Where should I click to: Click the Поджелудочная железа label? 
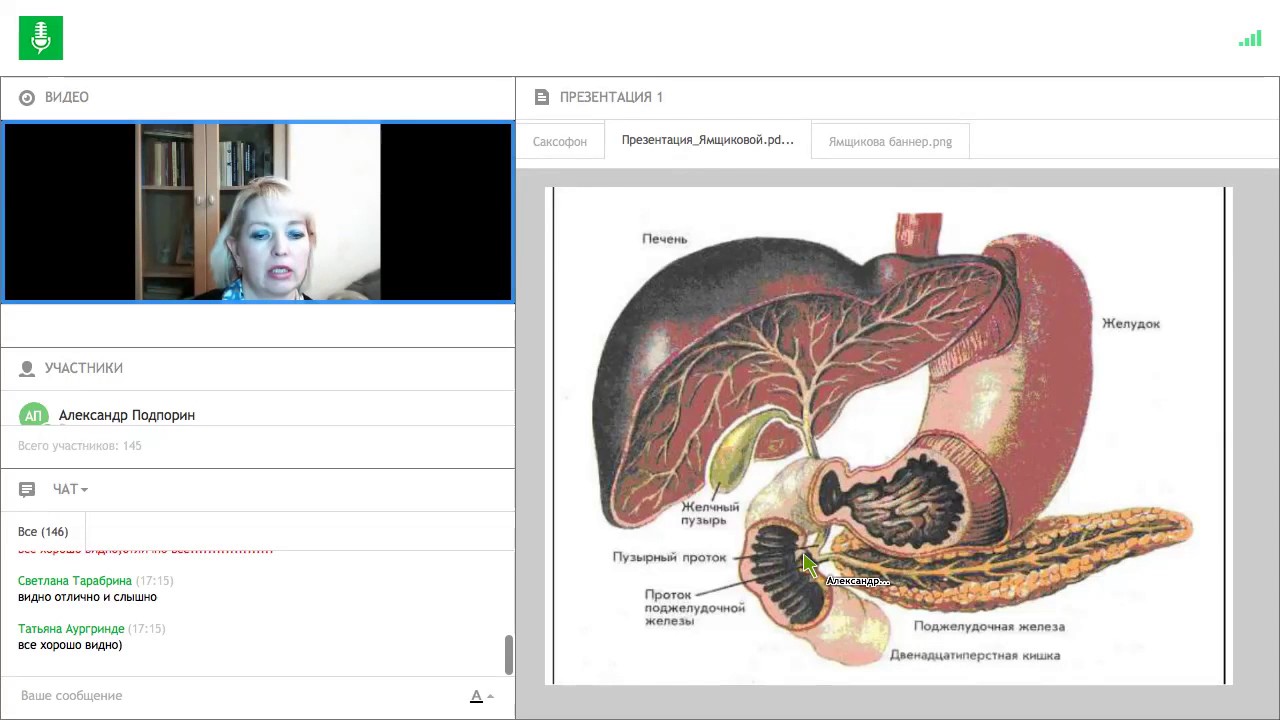pyautogui.click(x=989, y=627)
